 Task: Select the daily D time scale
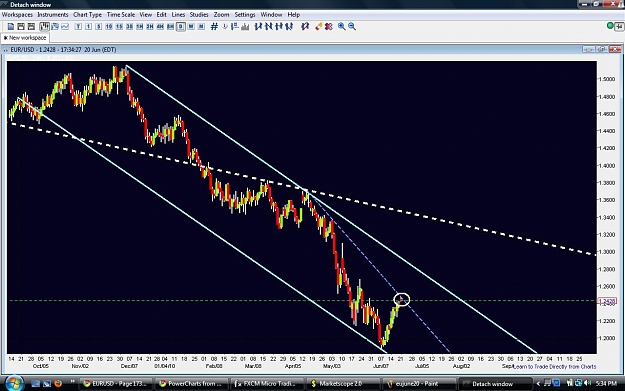coord(181,27)
